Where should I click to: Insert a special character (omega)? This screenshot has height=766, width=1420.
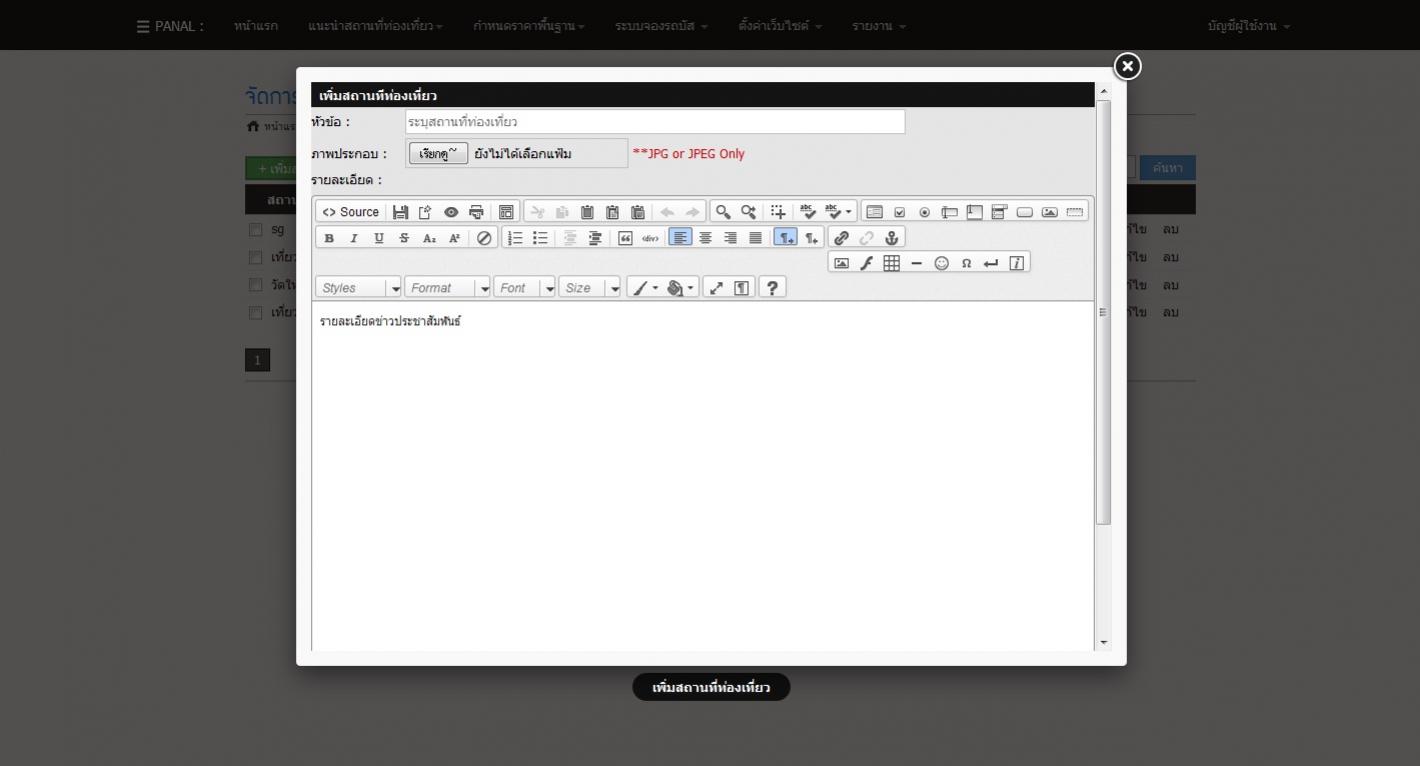pyautogui.click(x=967, y=263)
